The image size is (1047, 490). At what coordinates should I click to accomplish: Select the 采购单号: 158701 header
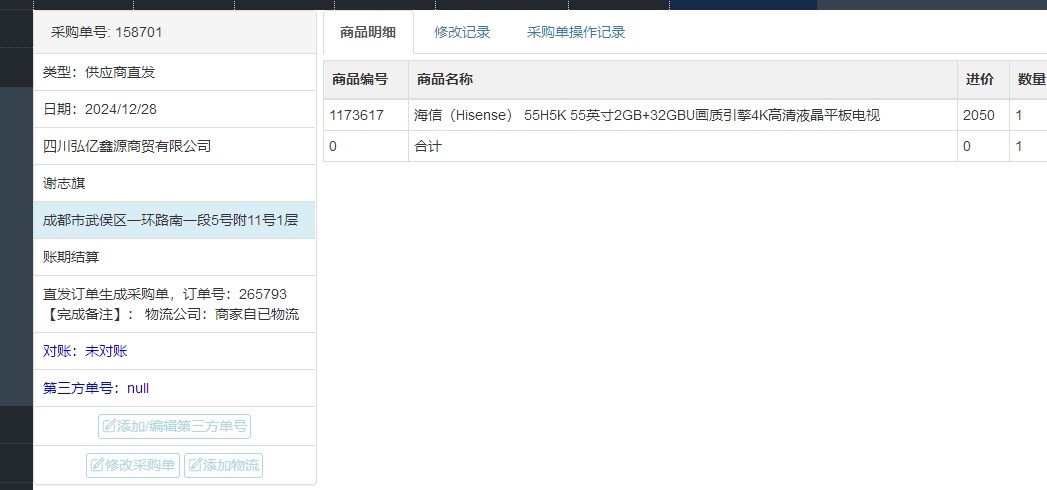click(174, 32)
